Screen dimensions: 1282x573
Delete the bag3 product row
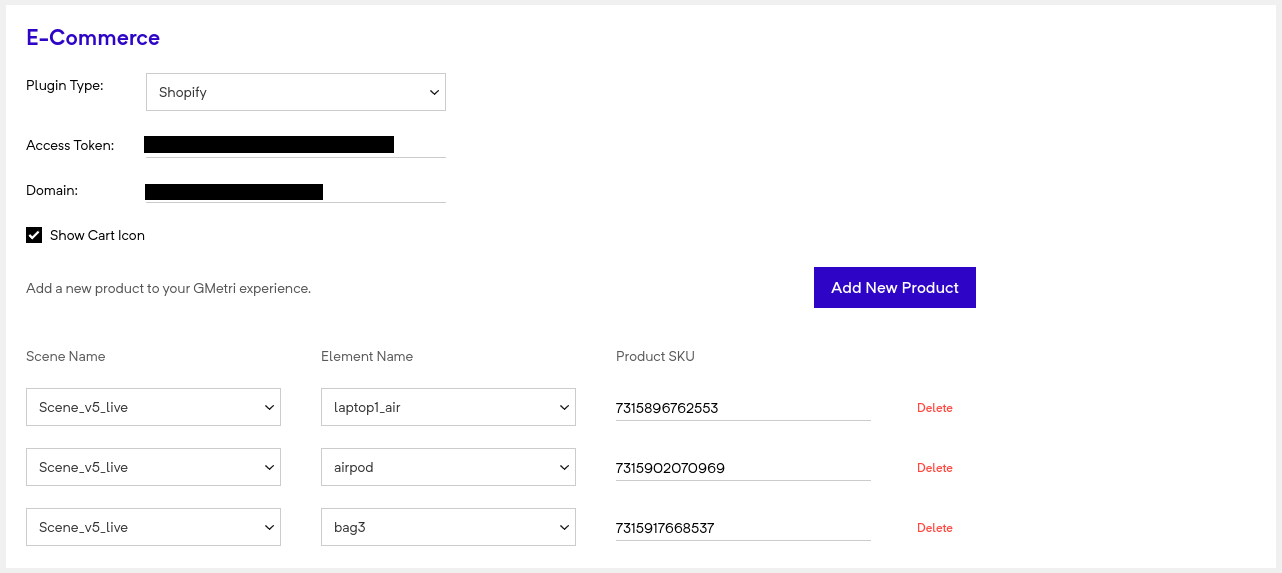(x=934, y=528)
